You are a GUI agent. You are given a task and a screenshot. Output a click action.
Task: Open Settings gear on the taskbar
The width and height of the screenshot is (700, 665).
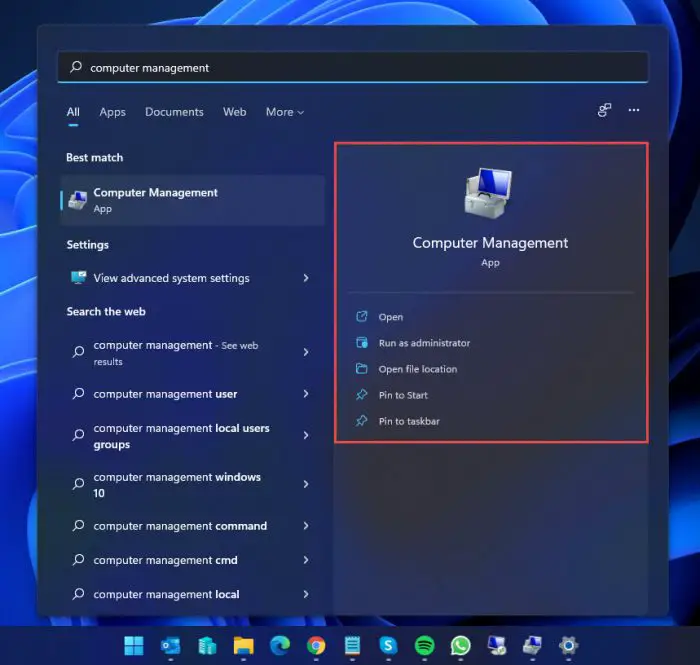569,645
